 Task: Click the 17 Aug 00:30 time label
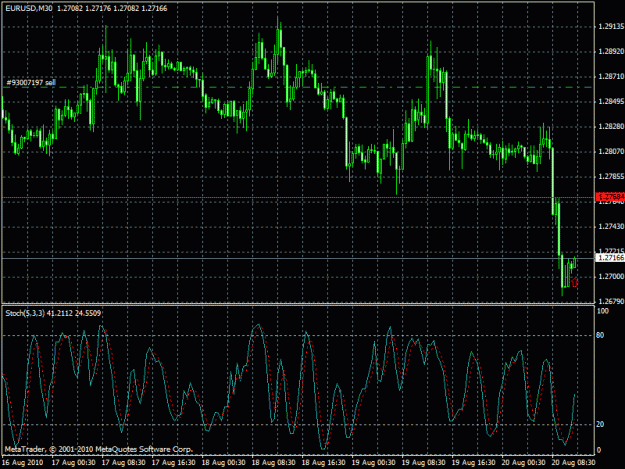74,463
